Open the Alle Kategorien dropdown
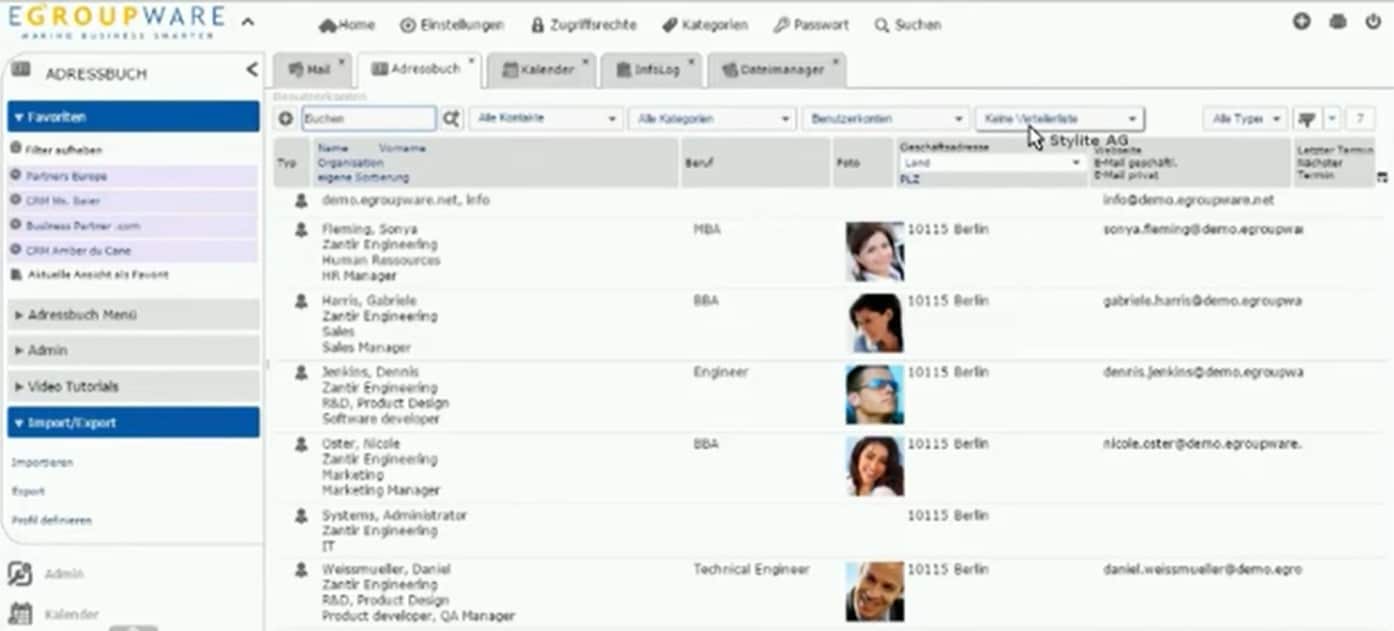 pos(710,118)
